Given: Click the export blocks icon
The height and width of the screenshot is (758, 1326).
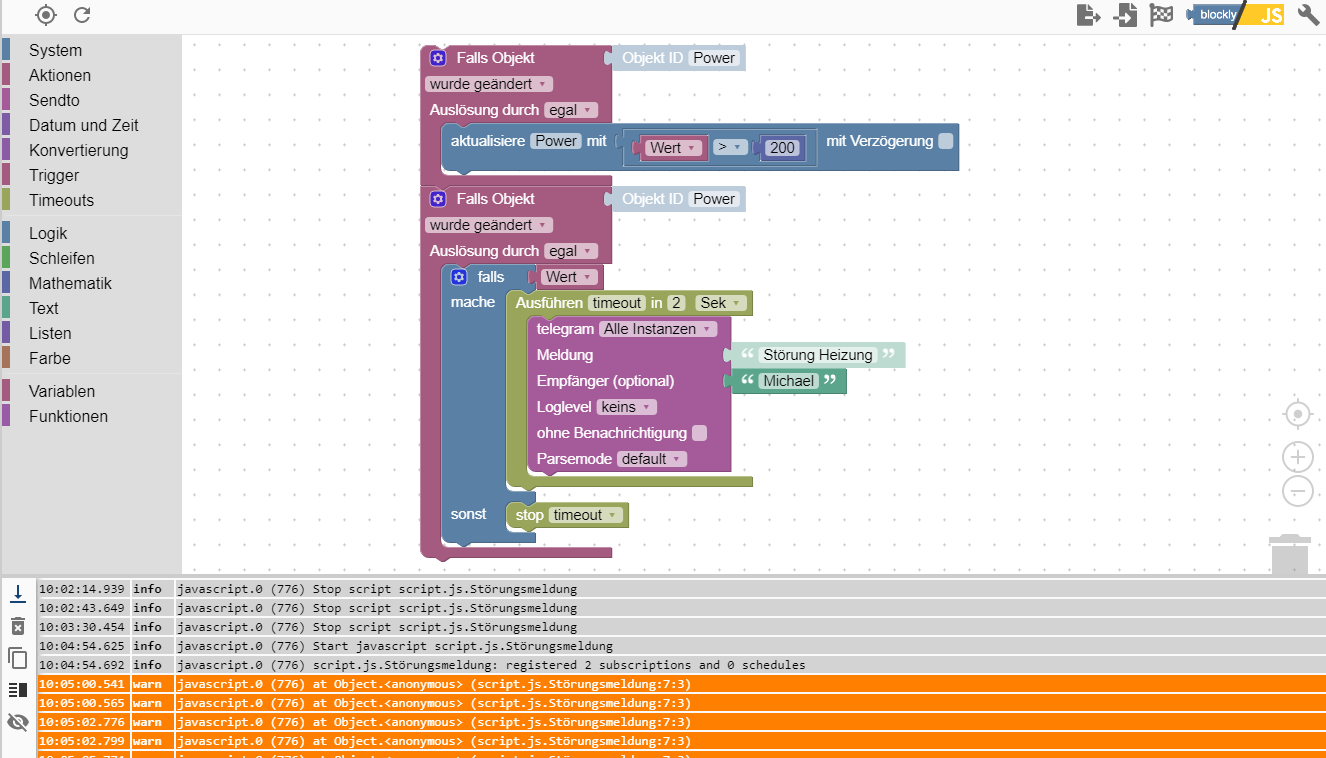Looking at the screenshot, I should (1088, 15).
